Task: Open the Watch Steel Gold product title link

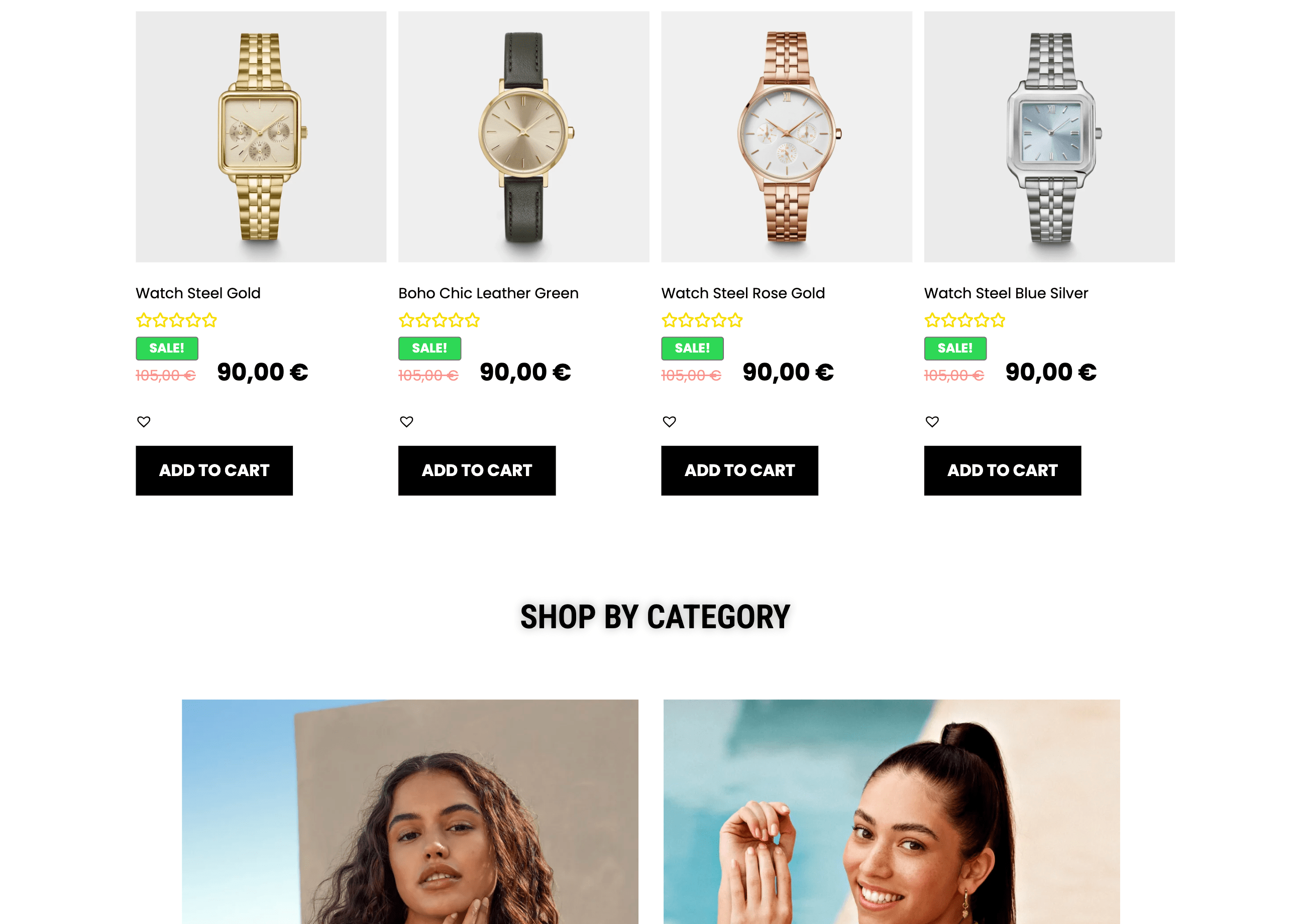Action: [x=198, y=293]
